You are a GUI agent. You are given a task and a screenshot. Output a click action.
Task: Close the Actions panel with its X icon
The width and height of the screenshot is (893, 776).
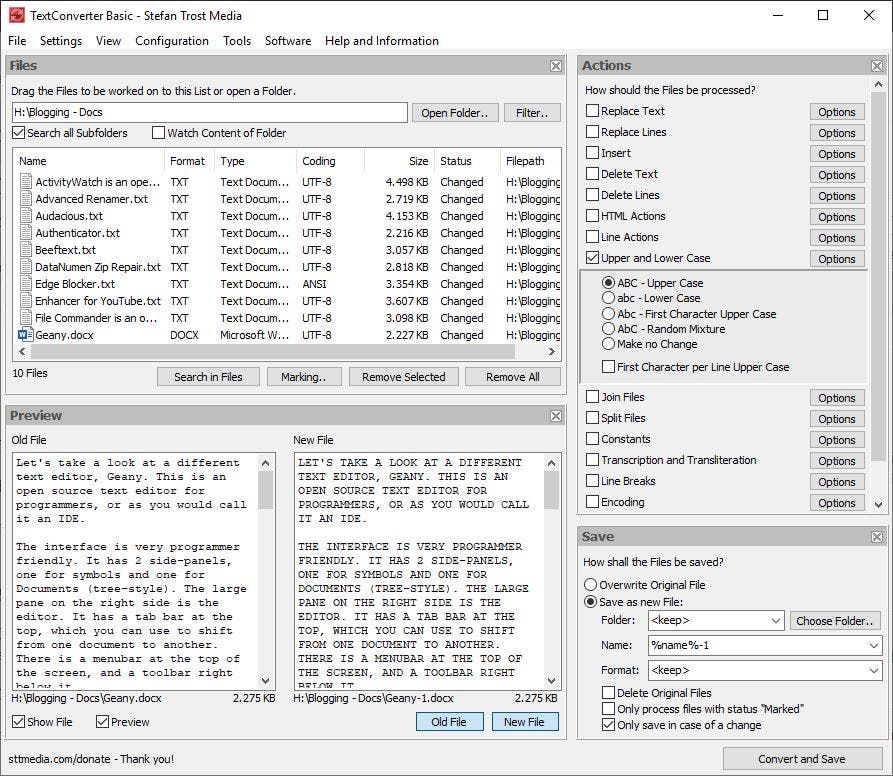pyautogui.click(x=877, y=66)
